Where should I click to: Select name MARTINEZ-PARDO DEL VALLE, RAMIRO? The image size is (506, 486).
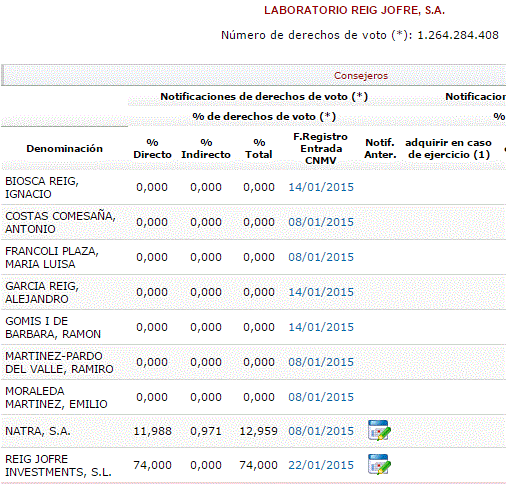click(59, 362)
